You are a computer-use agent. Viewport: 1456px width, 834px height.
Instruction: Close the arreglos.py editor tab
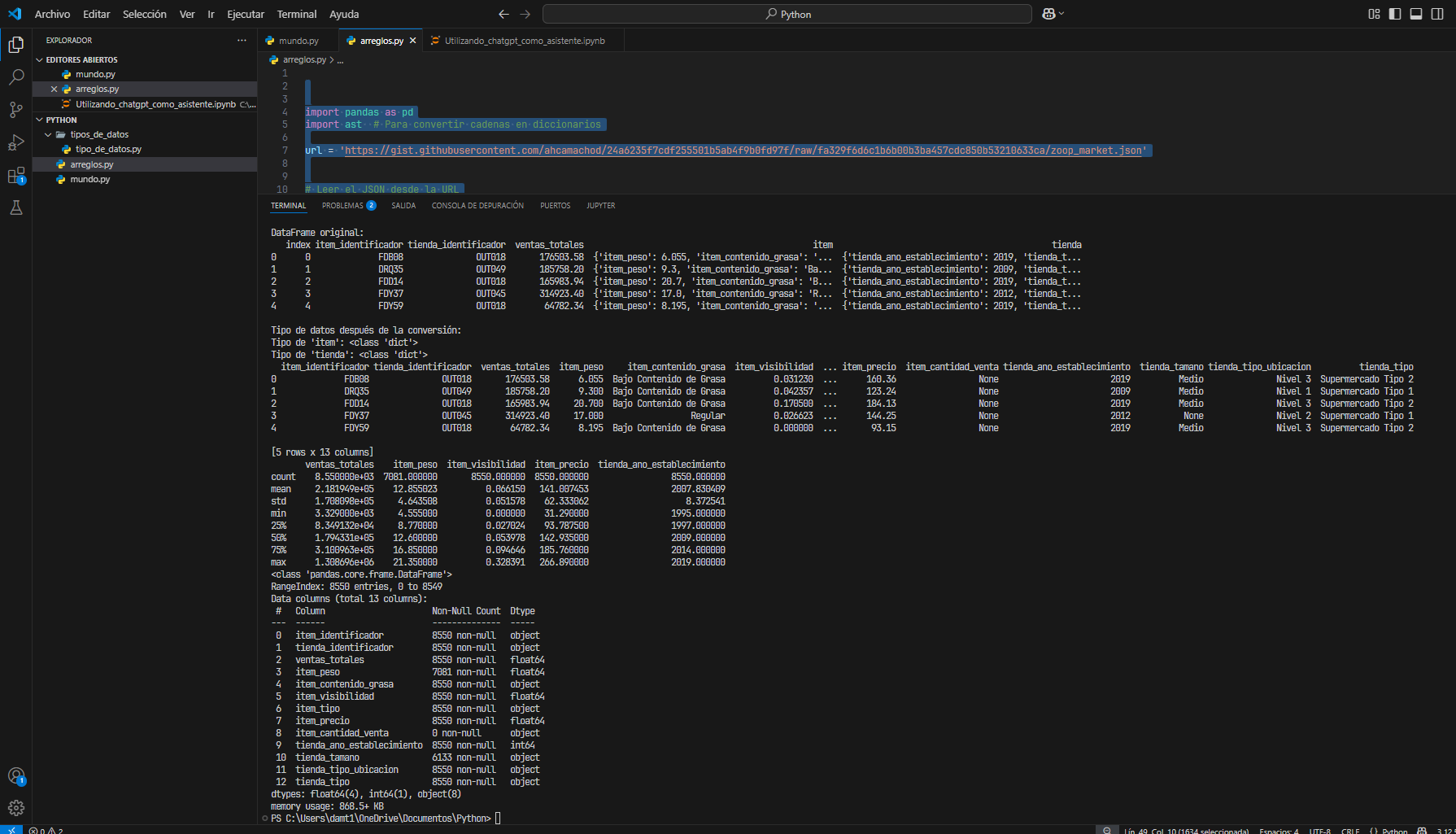tap(413, 41)
